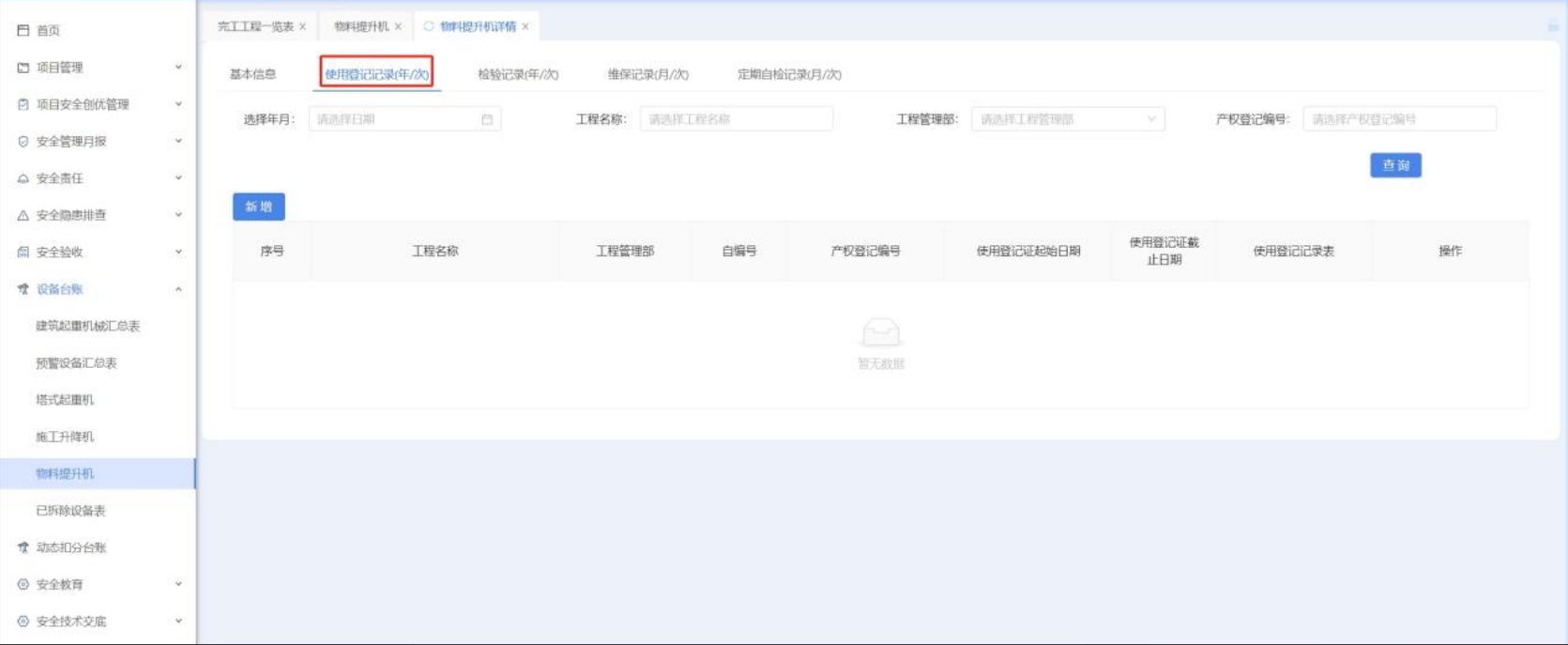Viewport: 1568px width, 645px height.
Task: Click the 安全管理月报 shield icon
Action: click(23, 142)
